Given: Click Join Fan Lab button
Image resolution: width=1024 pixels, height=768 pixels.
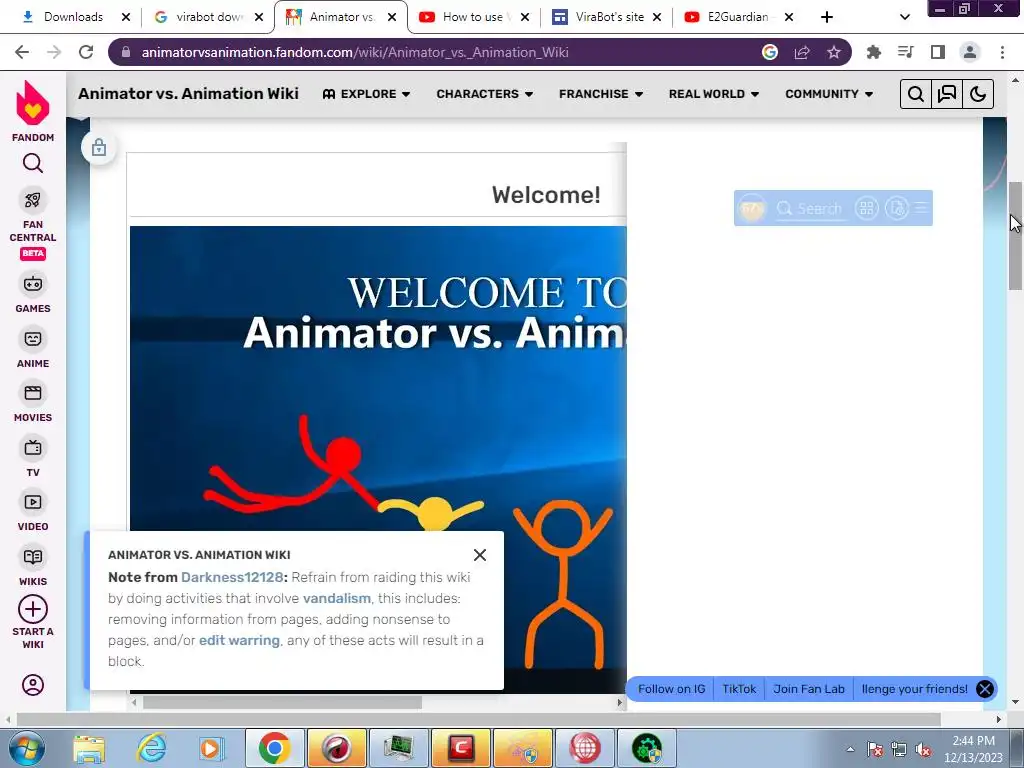Looking at the screenshot, I should click(x=808, y=689).
